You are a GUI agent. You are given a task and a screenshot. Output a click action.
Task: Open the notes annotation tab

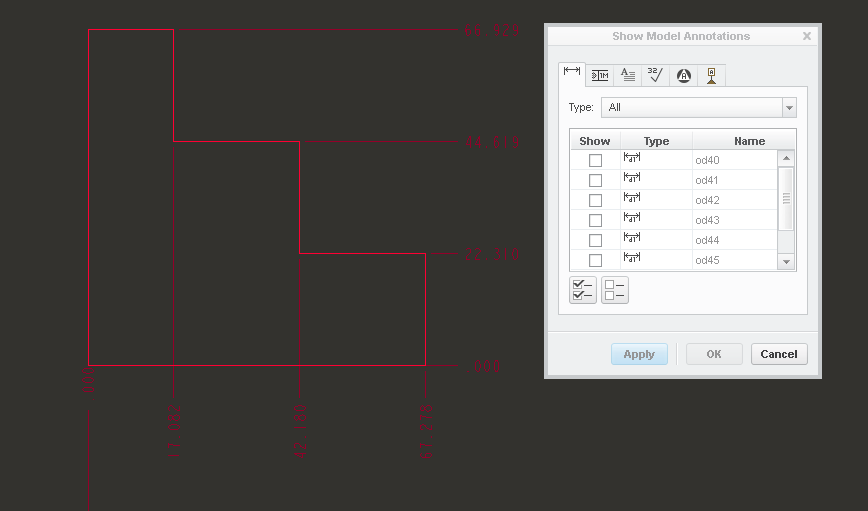(628, 75)
